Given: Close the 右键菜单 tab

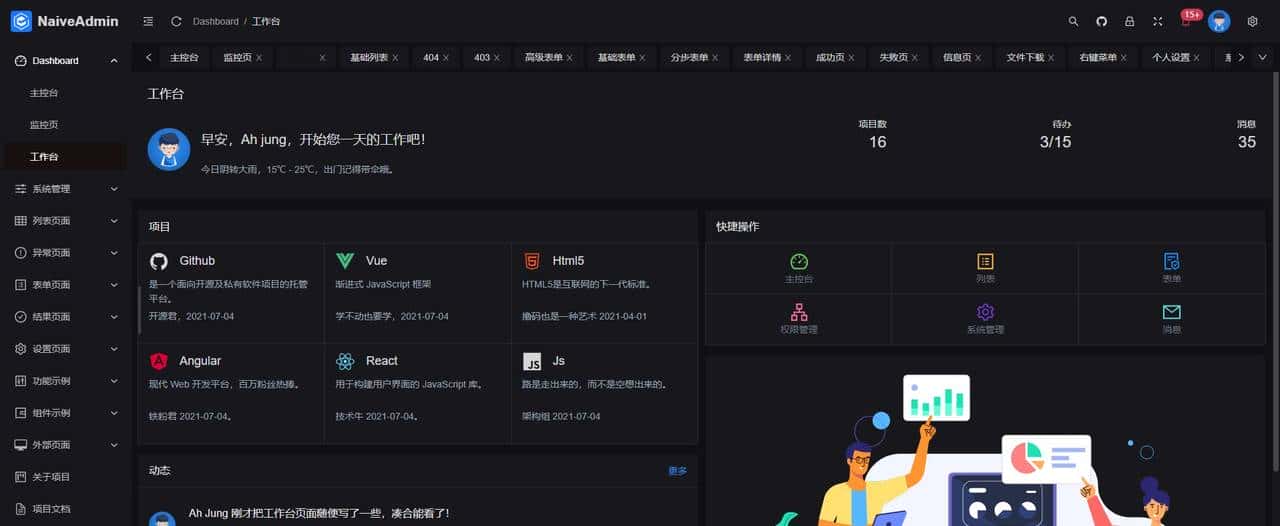Looking at the screenshot, I should [x=1126, y=58].
